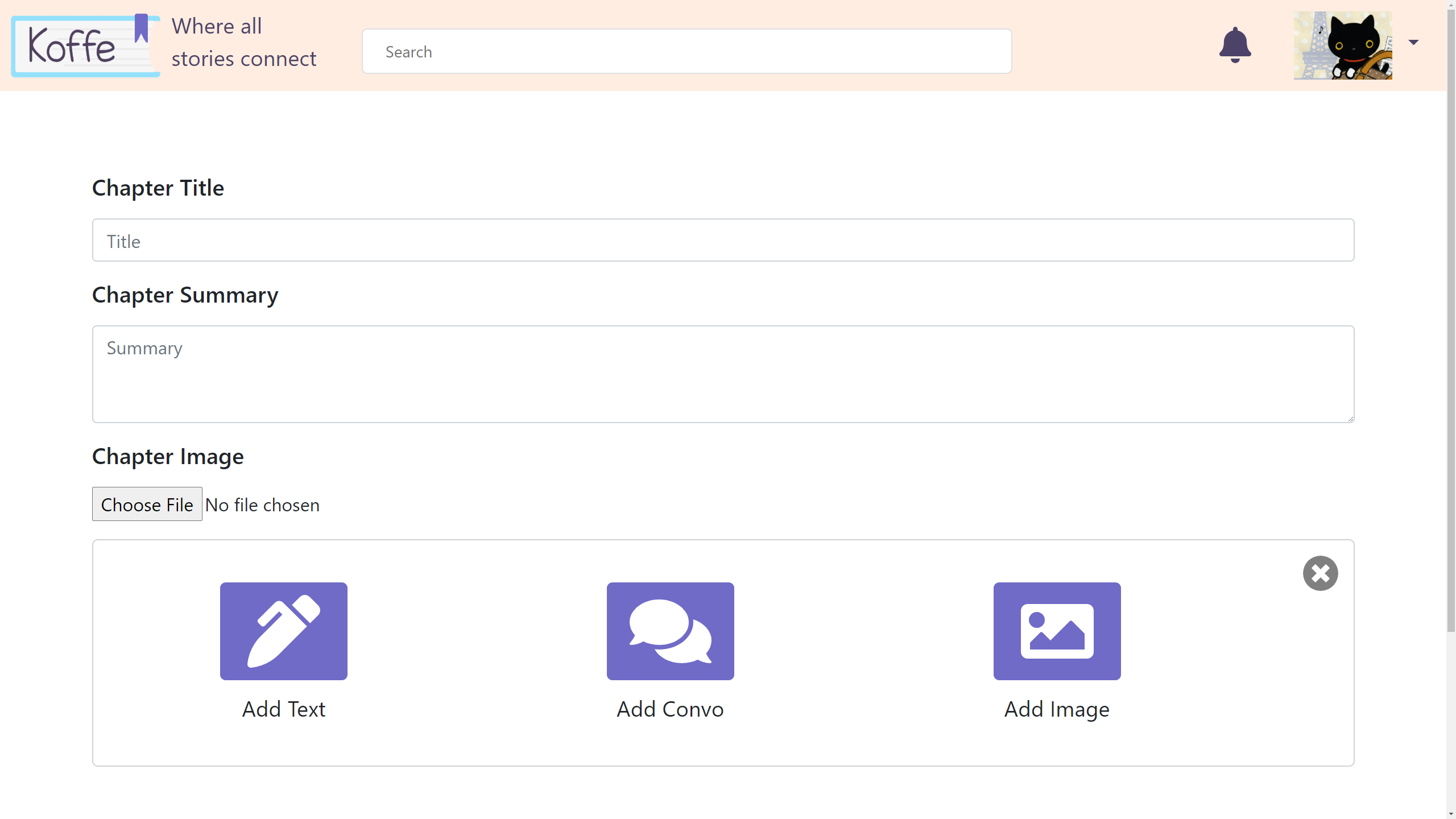Click the "Add Image" label
Image resolution: width=1456 pixels, height=819 pixels.
point(1057,710)
